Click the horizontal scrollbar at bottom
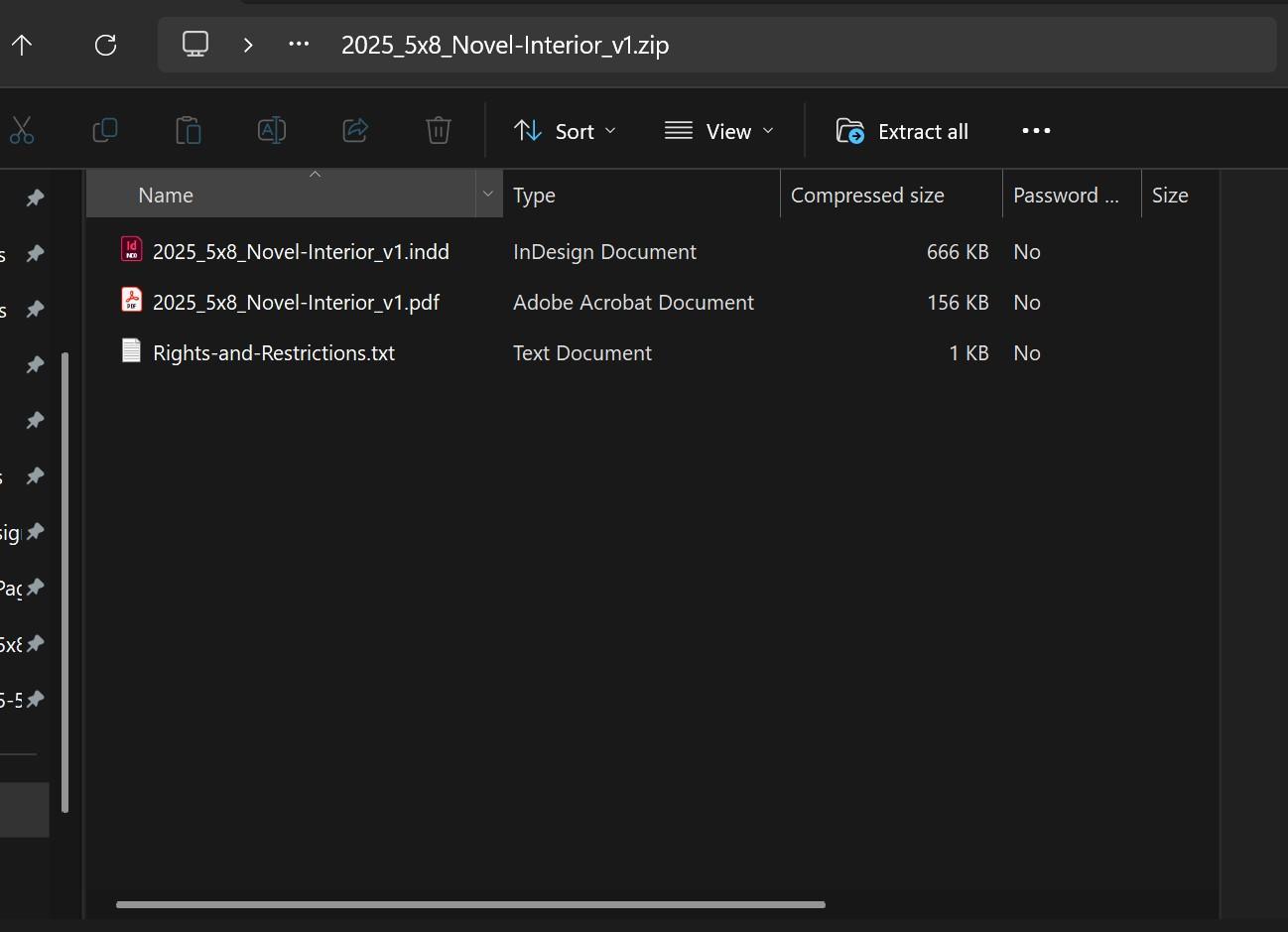The height and width of the screenshot is (932, 1288). pyautogui.click(x=470, y=904)
